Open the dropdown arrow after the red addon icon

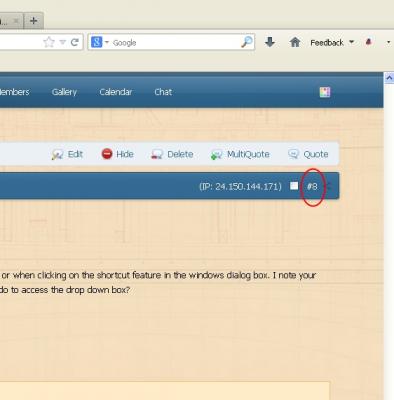tap(388, 42)
